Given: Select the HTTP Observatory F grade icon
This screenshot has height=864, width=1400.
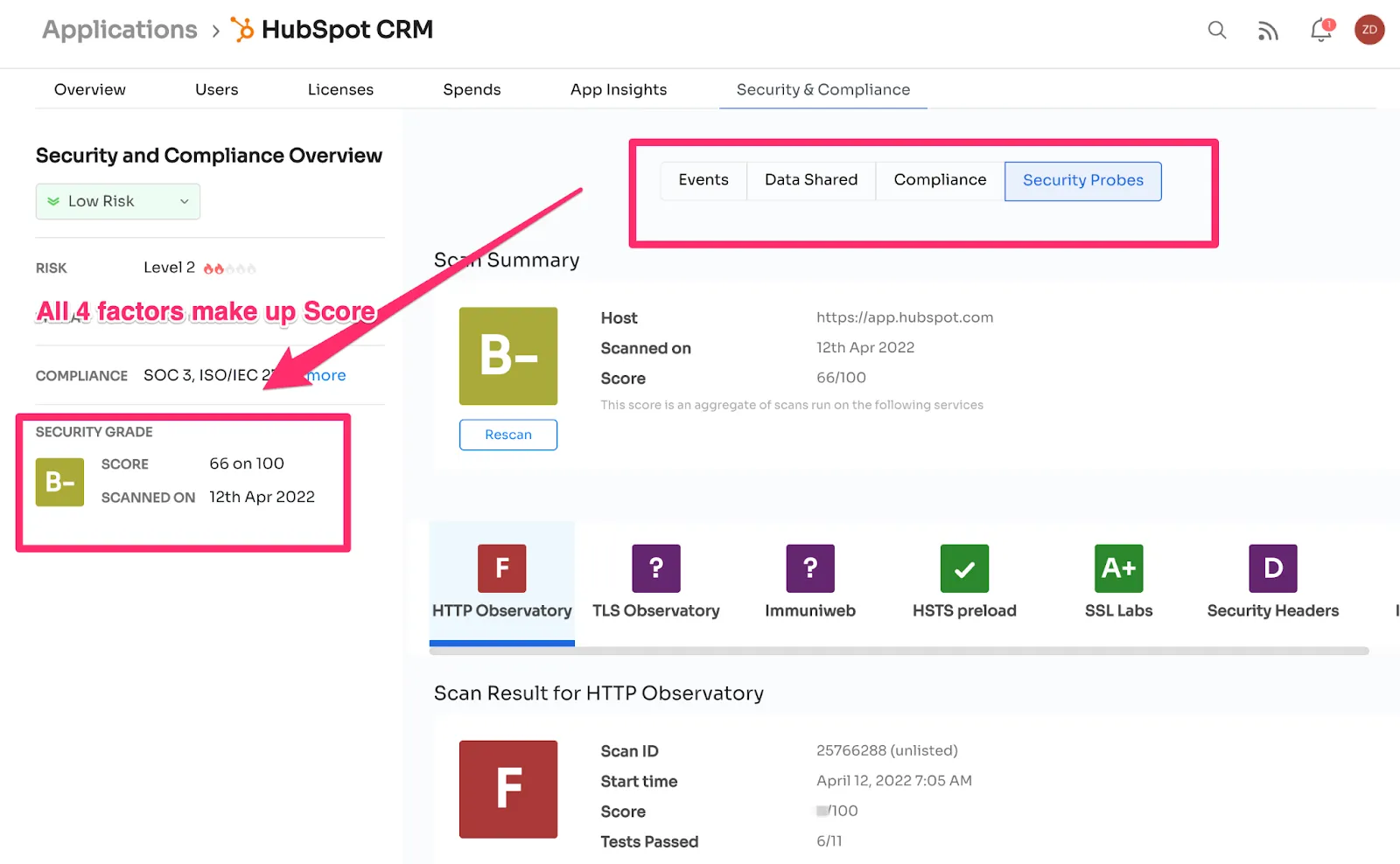Looking at the screenshot, I should (502, 568).
